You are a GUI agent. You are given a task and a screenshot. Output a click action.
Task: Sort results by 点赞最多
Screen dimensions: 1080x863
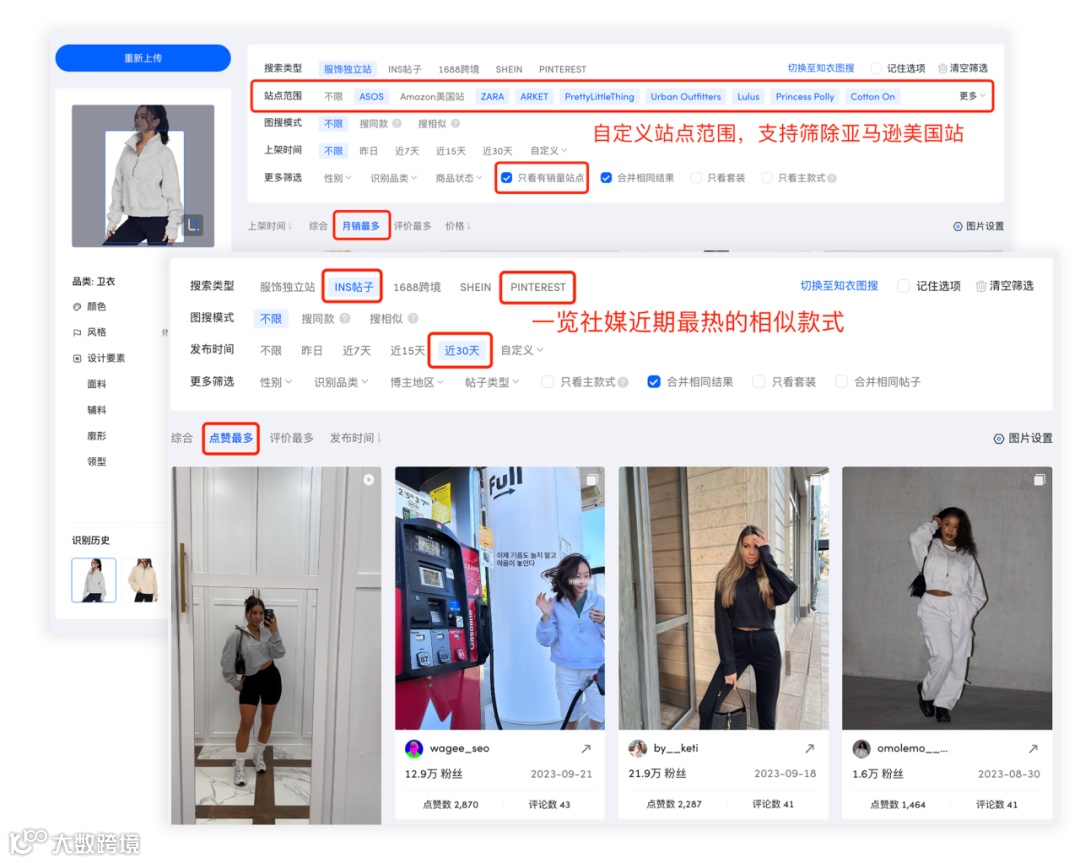[x=231, y=437]
